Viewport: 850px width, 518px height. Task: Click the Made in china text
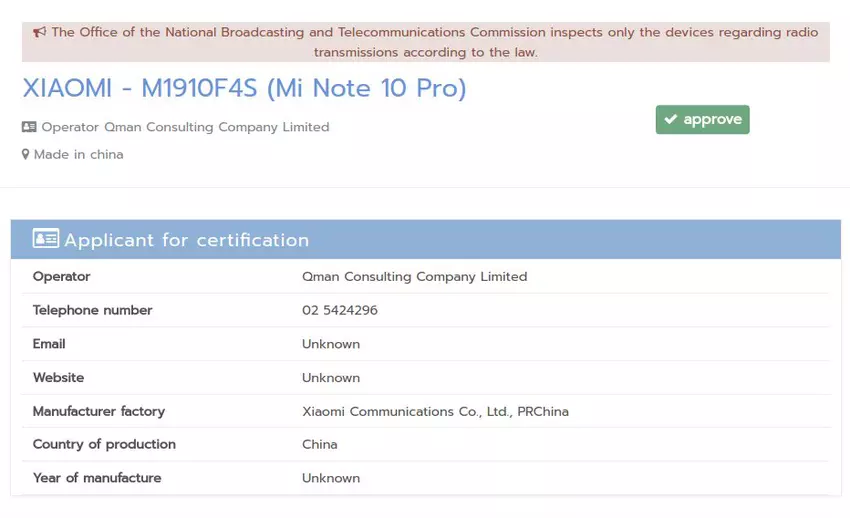78,155
